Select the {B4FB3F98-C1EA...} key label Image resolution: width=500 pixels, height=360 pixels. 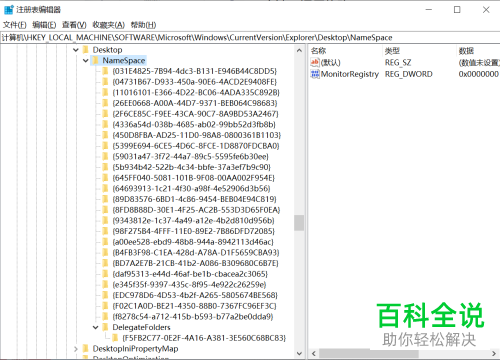pos(196,252)
